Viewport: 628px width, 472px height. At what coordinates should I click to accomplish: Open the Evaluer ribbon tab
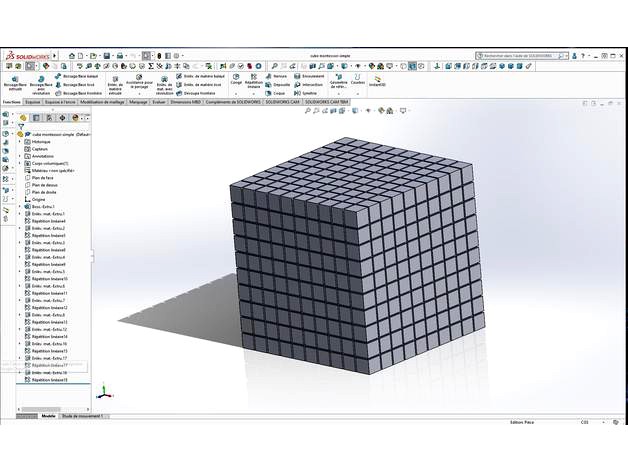pyautogui.click(x=159, y=102)
